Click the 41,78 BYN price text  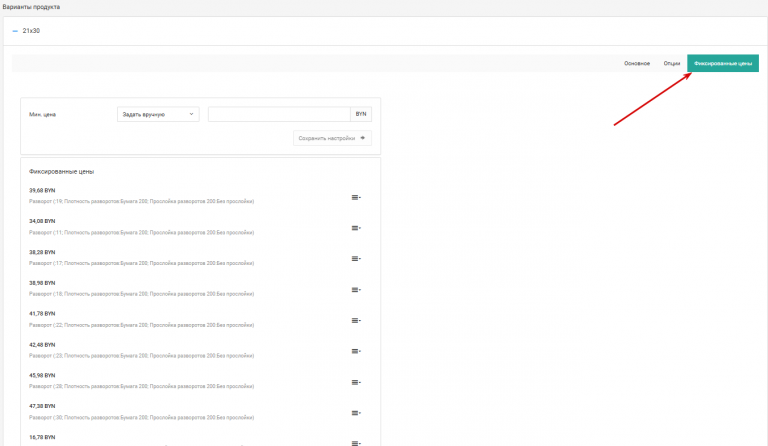point(42,314)
